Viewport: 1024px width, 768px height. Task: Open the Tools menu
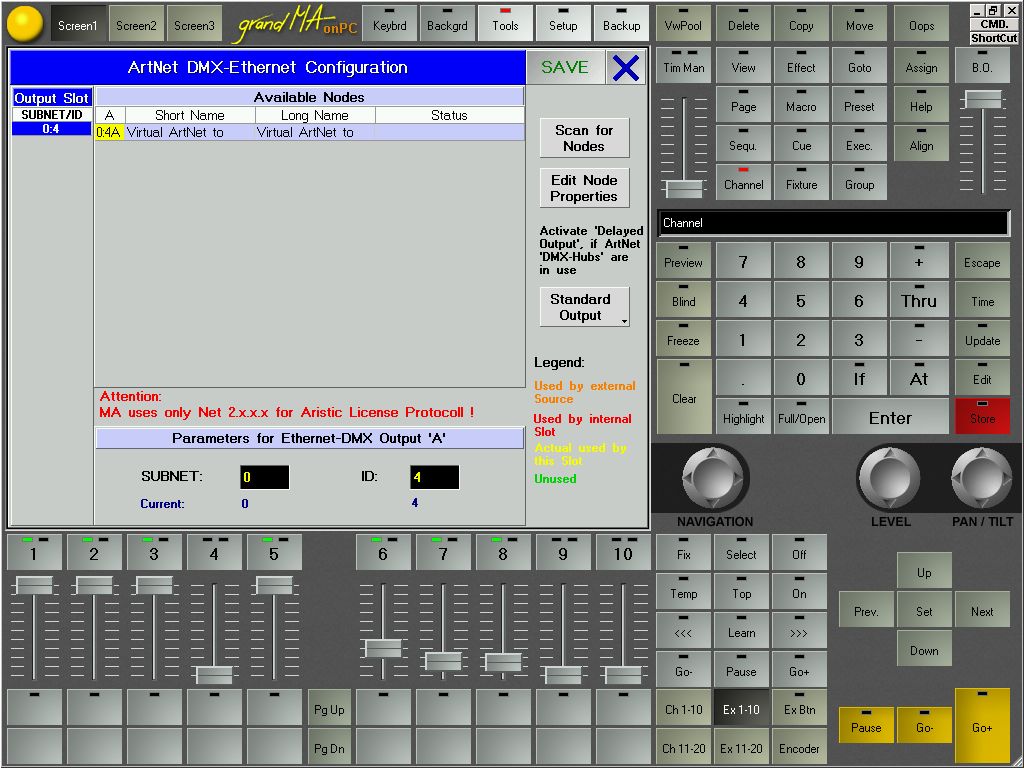pyautogui.click(x=505, y=24)
